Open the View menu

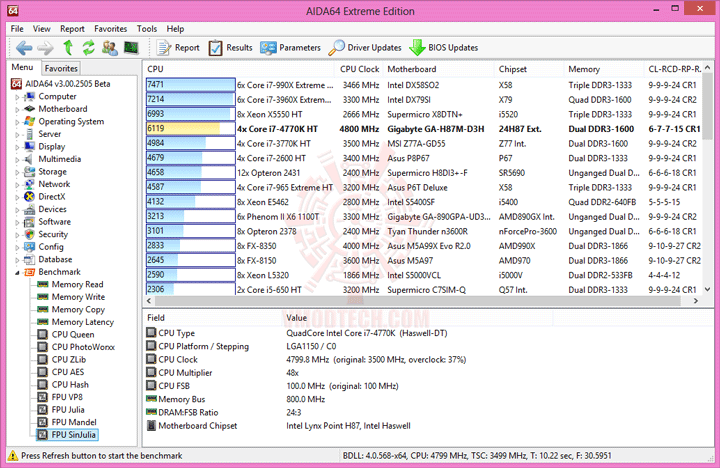coord(41,28)
